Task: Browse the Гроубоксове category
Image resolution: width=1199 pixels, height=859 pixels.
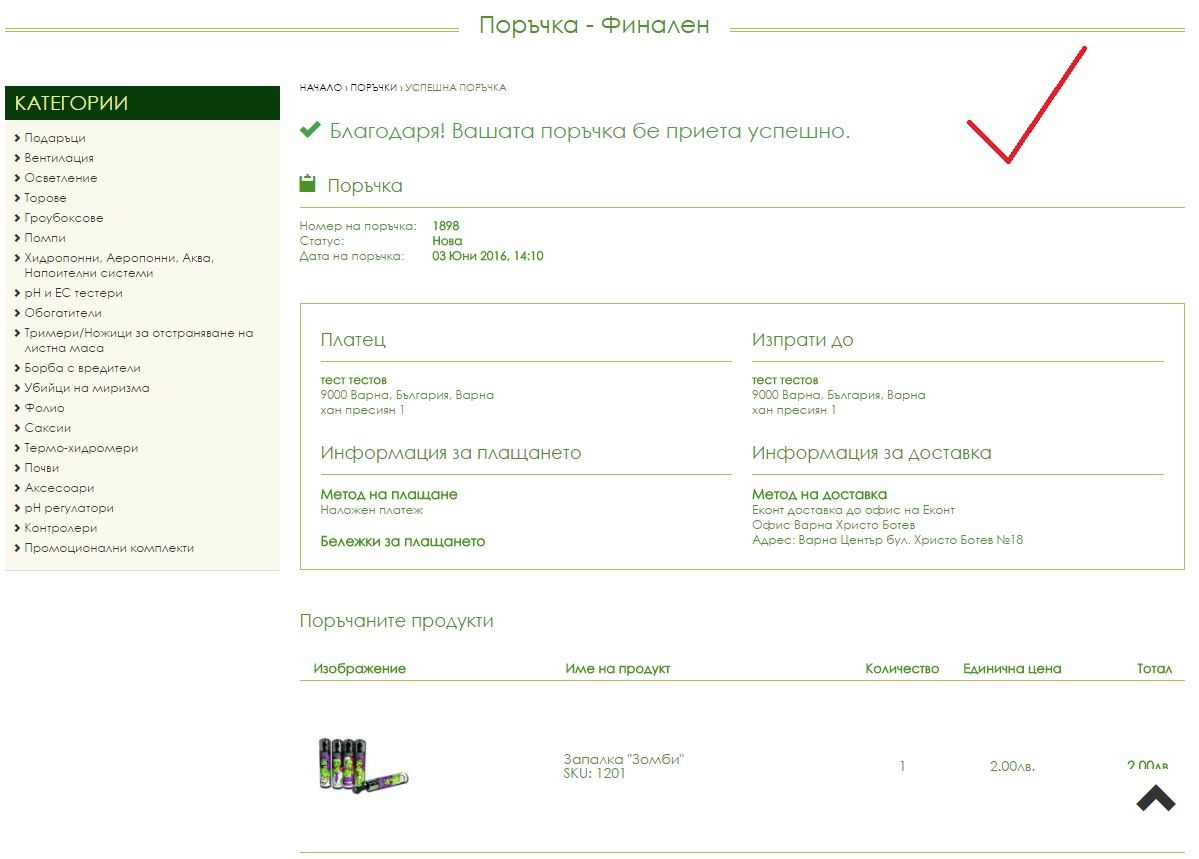Action: [64, 218]
